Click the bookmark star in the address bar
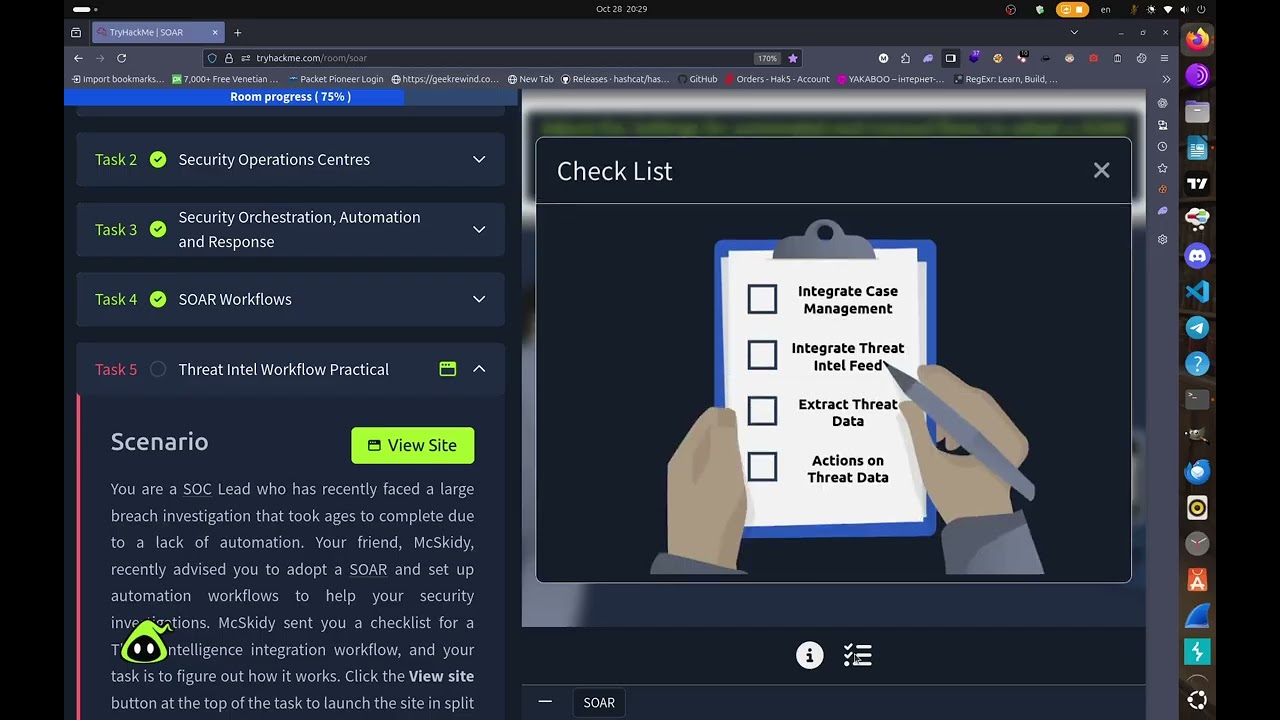The height and width of the screenshot is (720, 1280). tap(793, 58)
